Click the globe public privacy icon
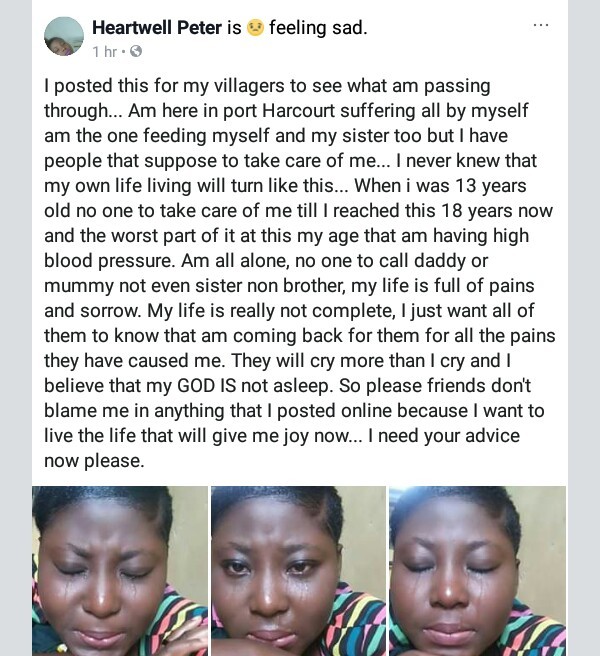The width and height of the screenshot is (600, 656). 136,51
